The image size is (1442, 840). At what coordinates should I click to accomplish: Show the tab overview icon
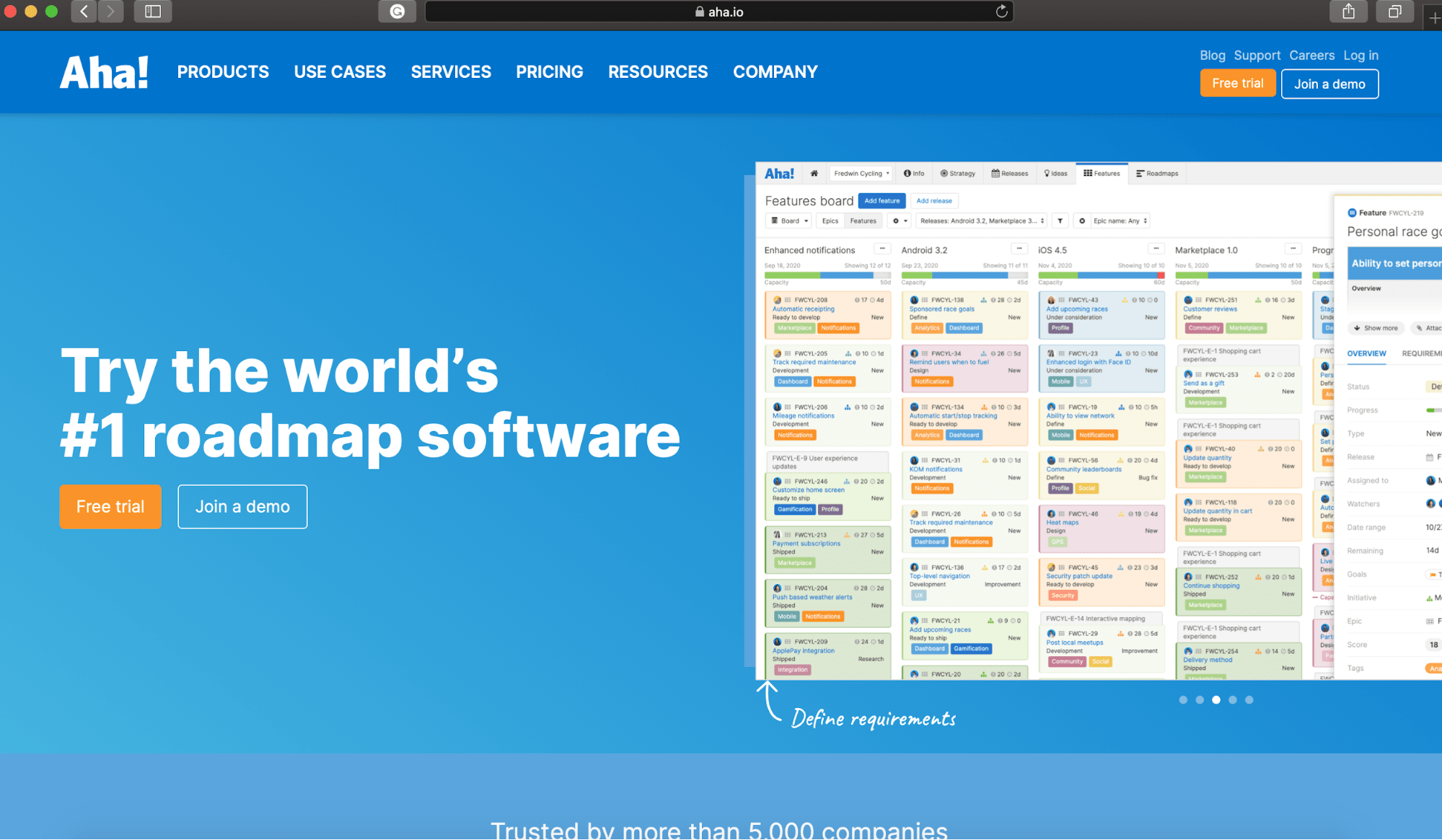[1394, 12]
